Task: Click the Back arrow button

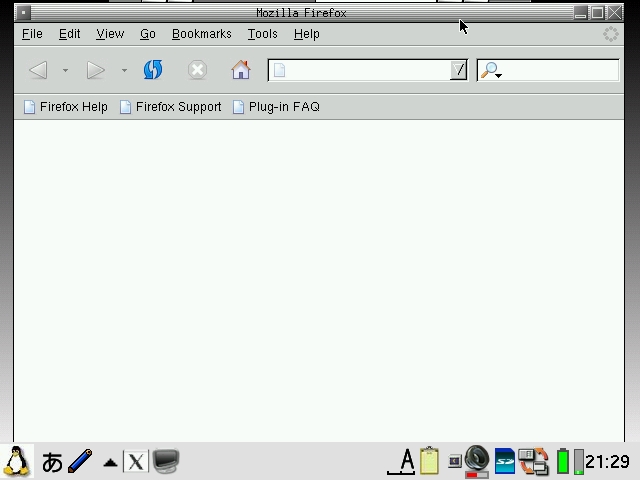Action: 39,70
